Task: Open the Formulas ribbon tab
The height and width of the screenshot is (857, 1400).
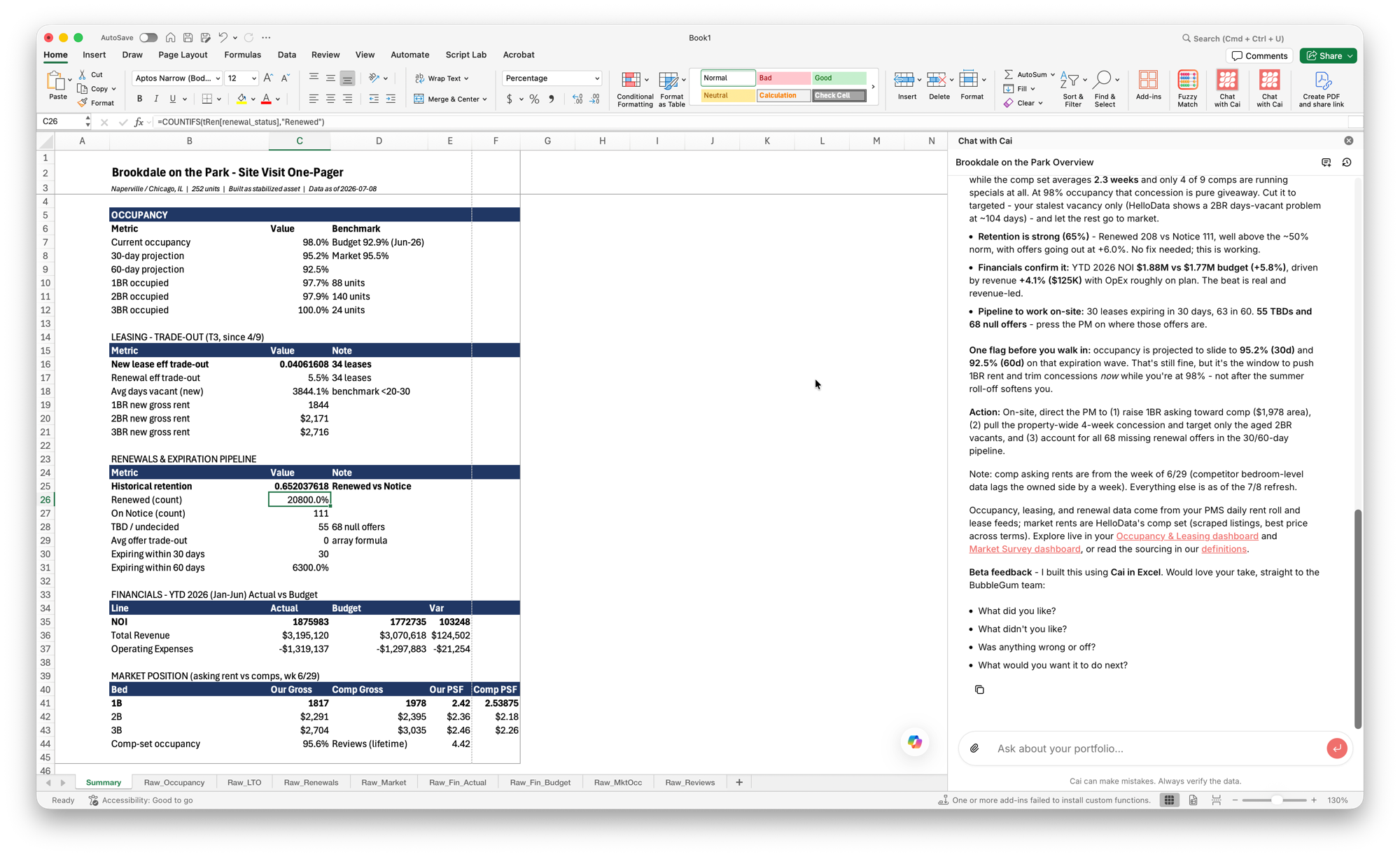Action: [x=242, y=55]
